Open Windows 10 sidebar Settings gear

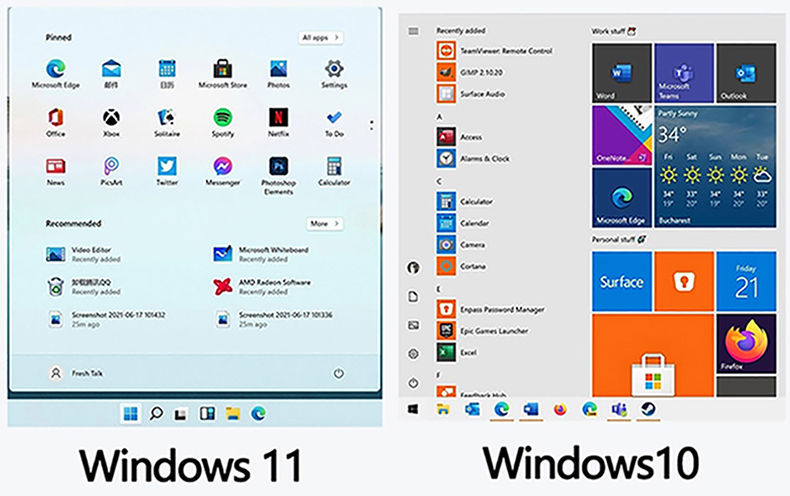[x=413, y=354]
